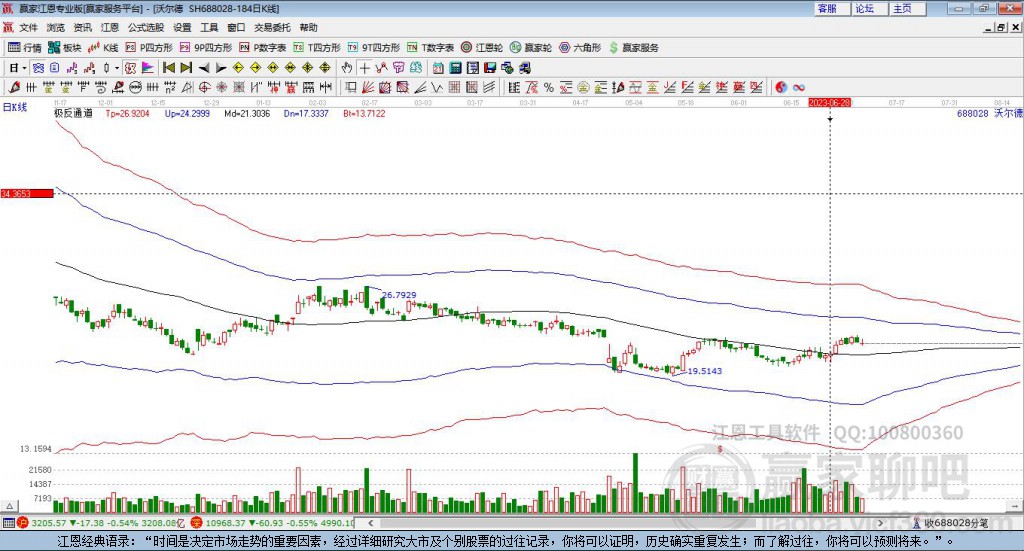Click the save floppy disk icon
Image resolution: width=1024 pixels, height=551 pixels.
490,68
